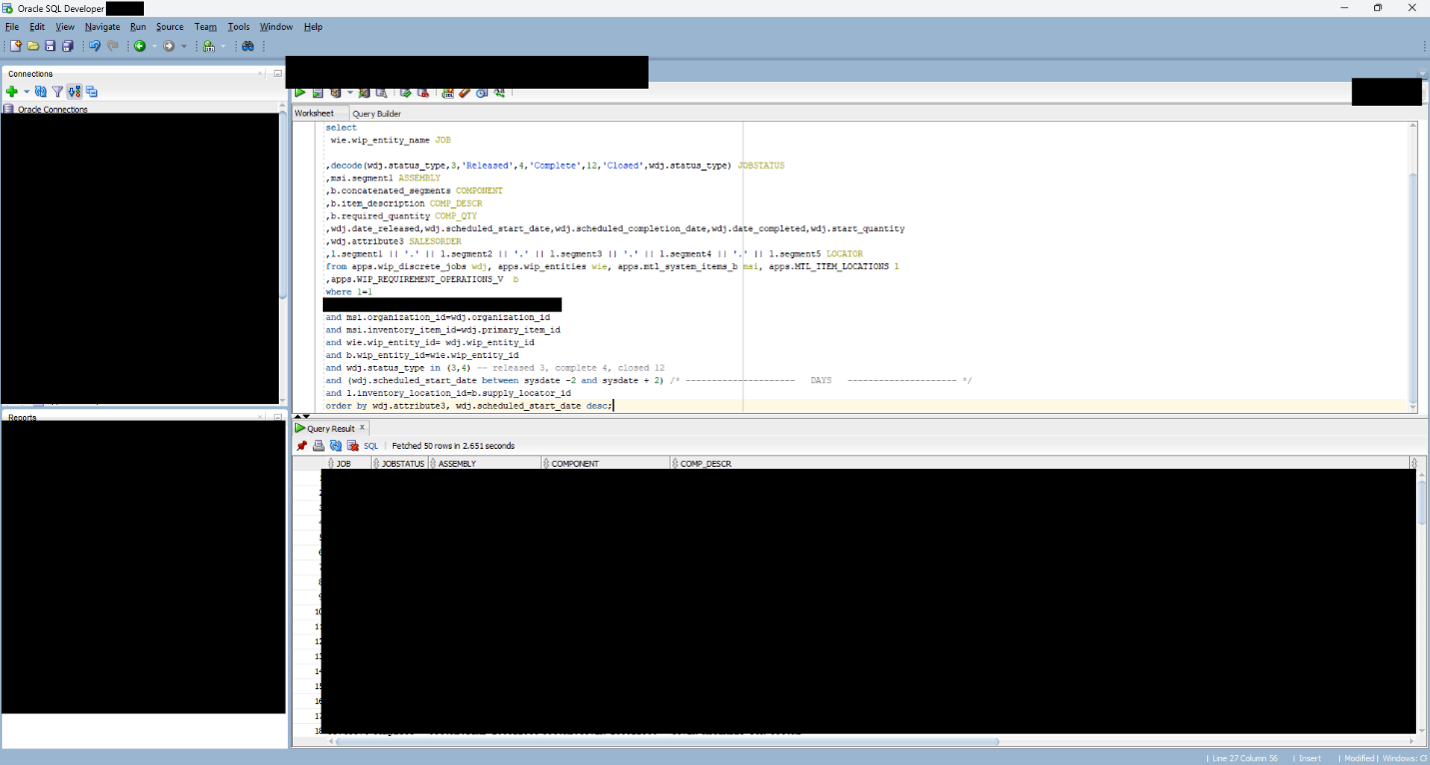Open the Forward navigation history dropdown

(x=183, y=46)
